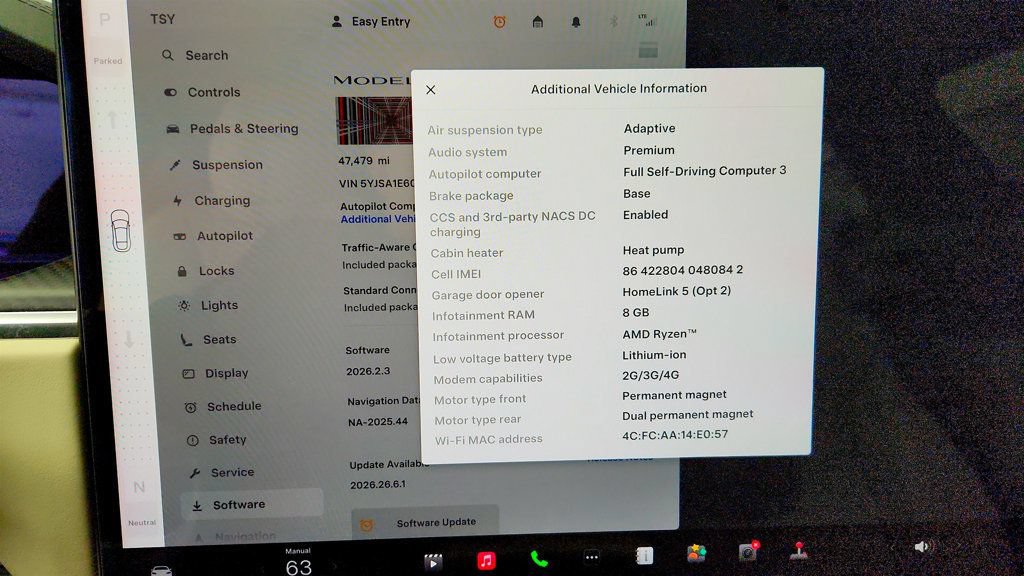Select Display settings
This screenshot has width=1024, height=576.
click(216, 374)
